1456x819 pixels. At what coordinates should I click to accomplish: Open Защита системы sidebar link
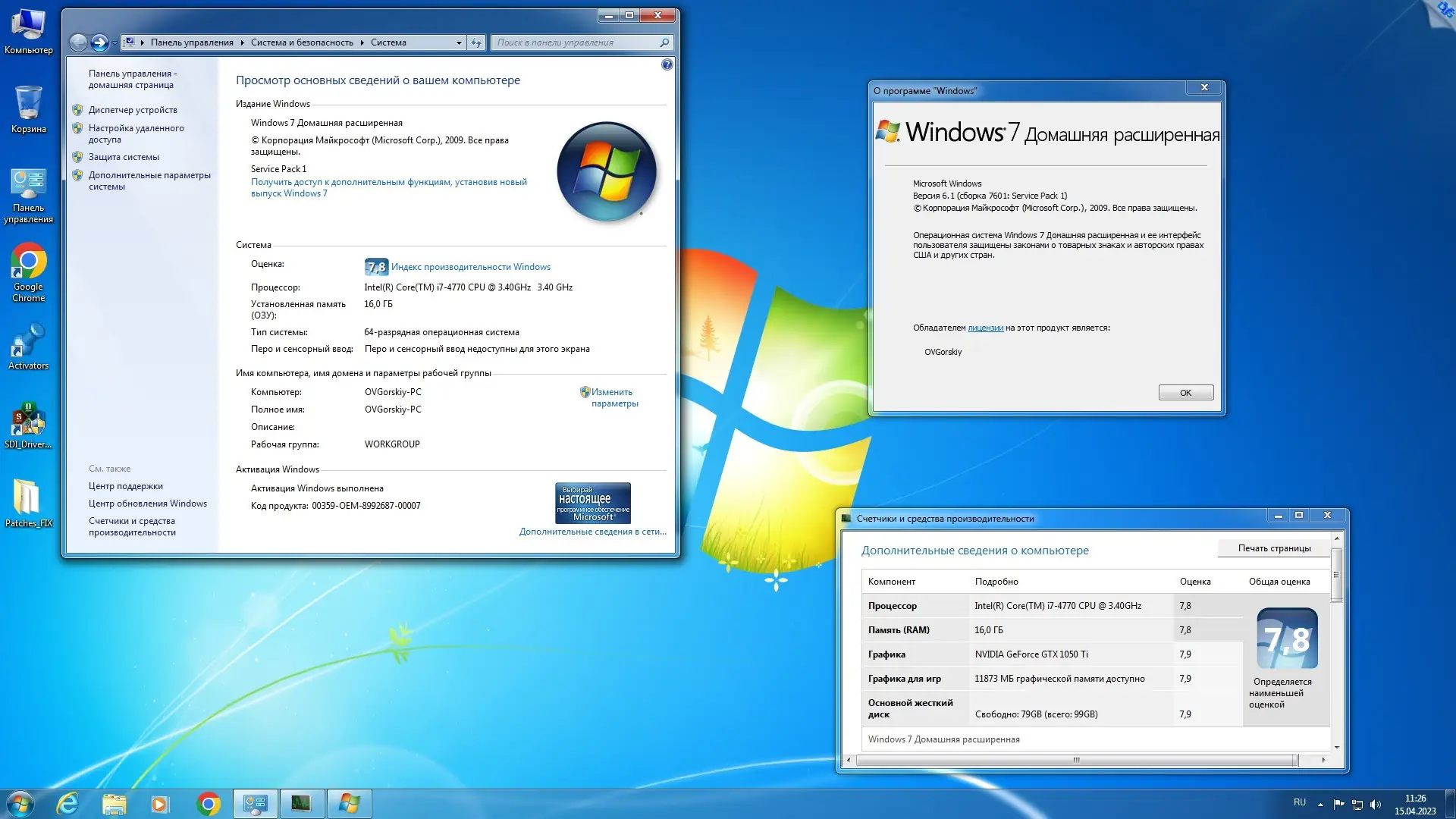[124, 157]
